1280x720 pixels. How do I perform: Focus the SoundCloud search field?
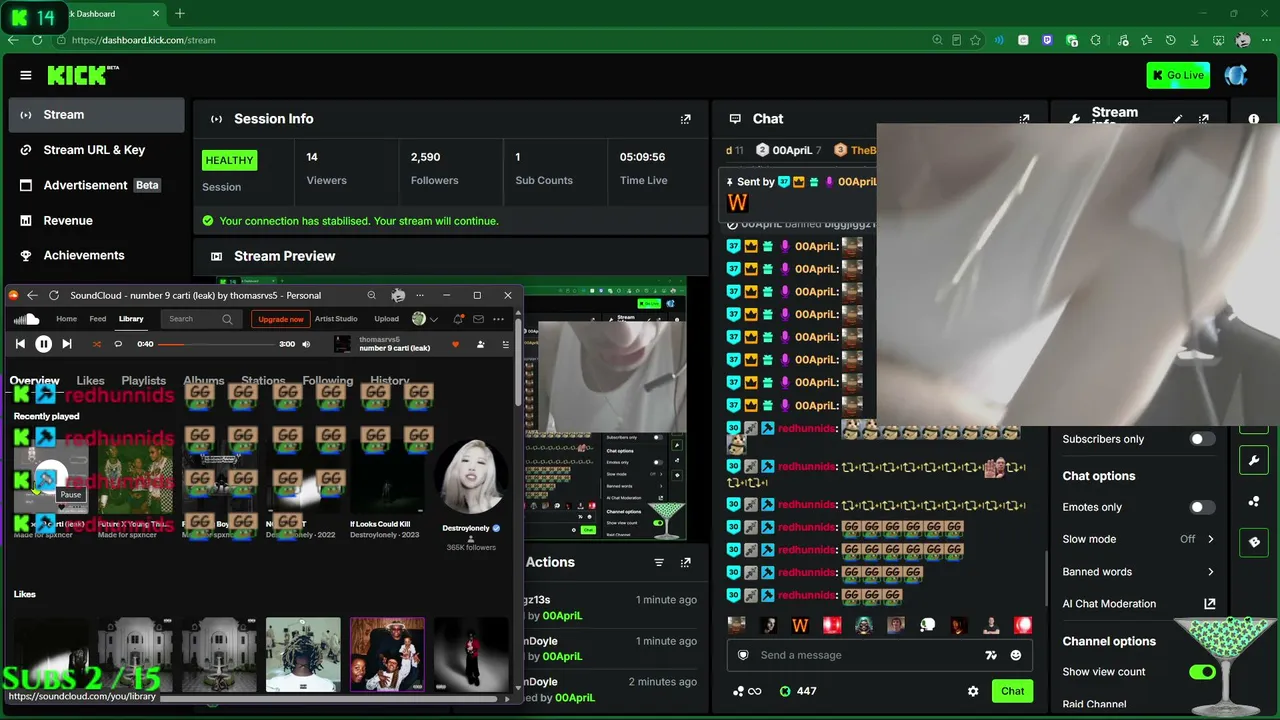click(x=200, y=319)
